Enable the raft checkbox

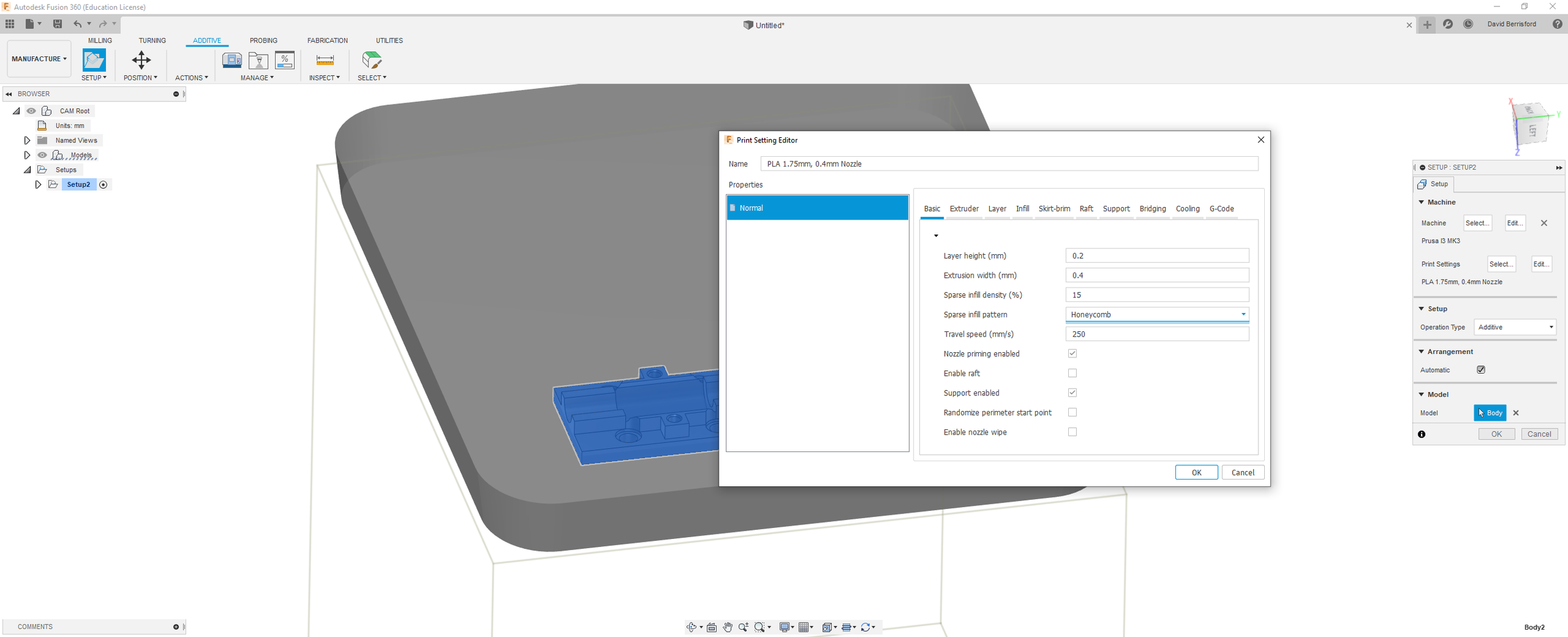tap(1072, 373)
